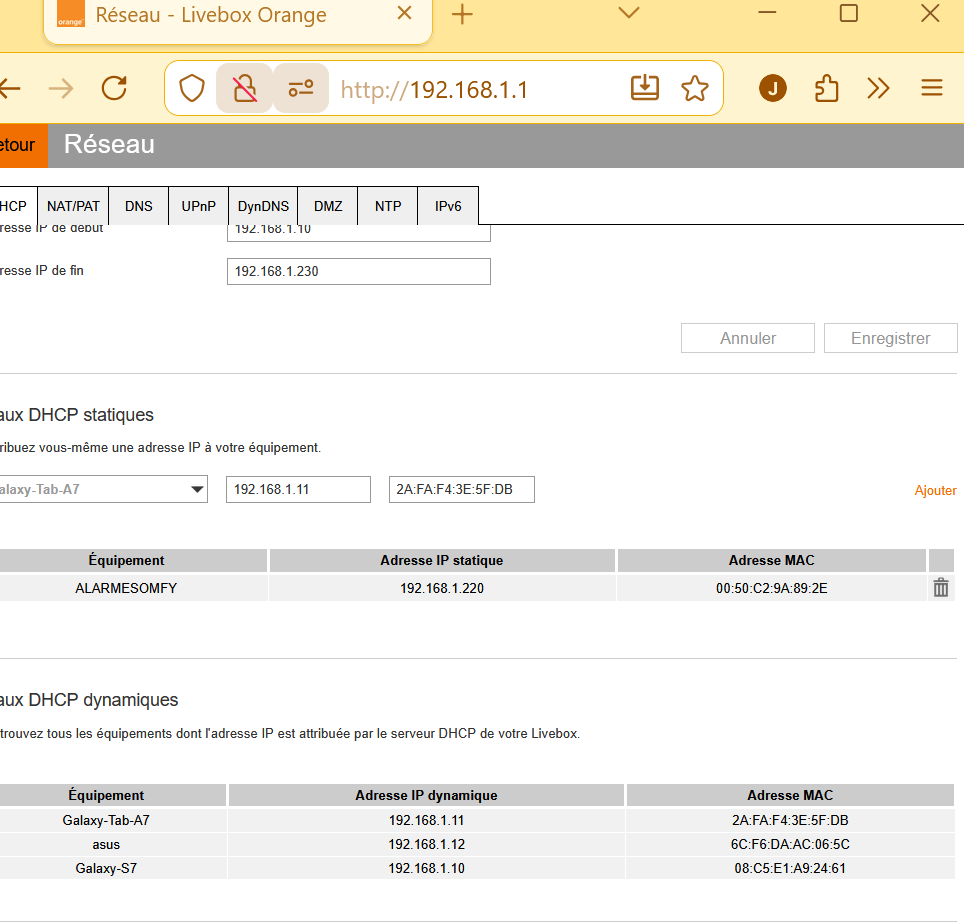Click the end IP address field 192.168.1.230
Image resolution: width=964 pixels, height=922 pixels.
[x=358, y=271]
